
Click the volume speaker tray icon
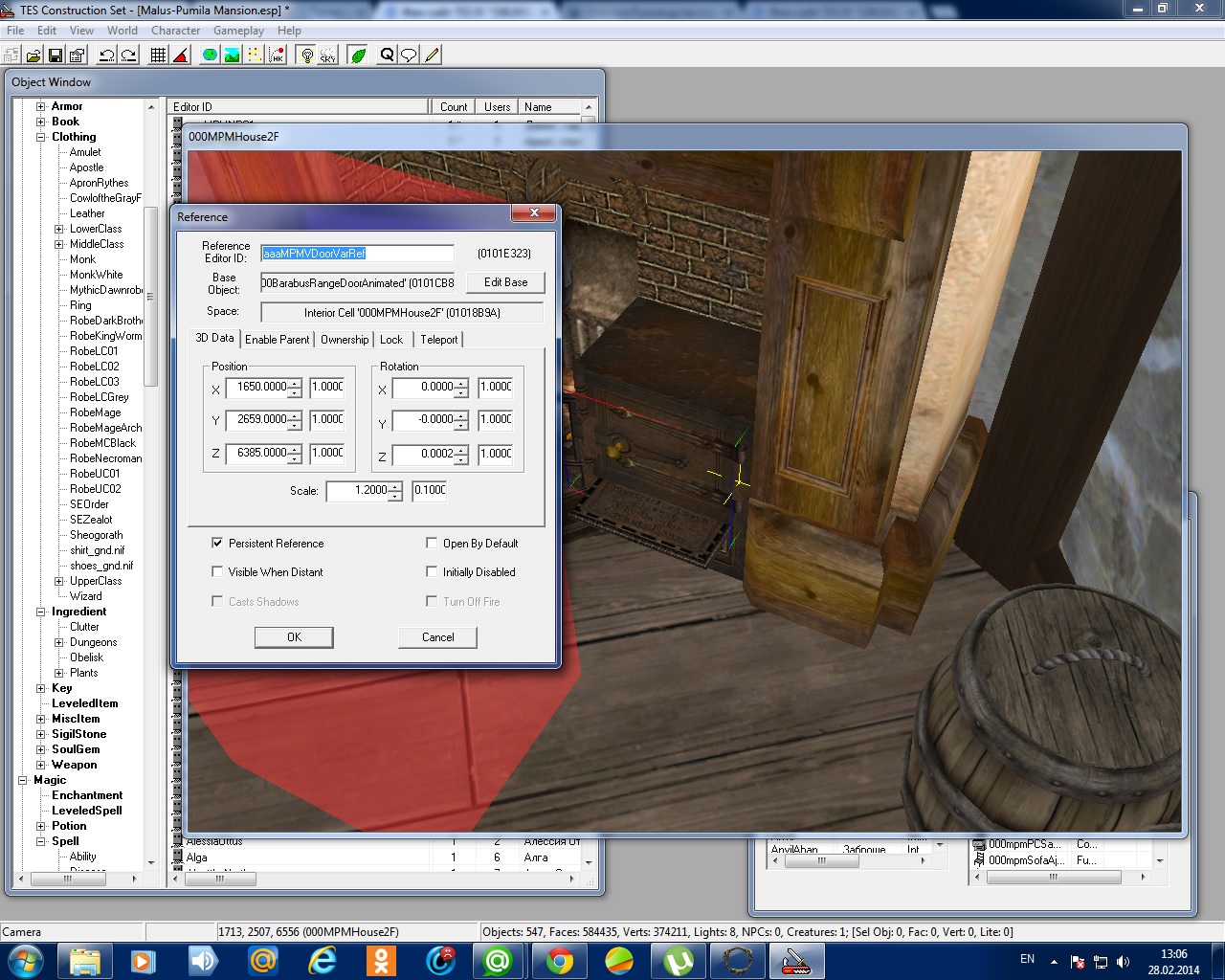pos(1123,962)
